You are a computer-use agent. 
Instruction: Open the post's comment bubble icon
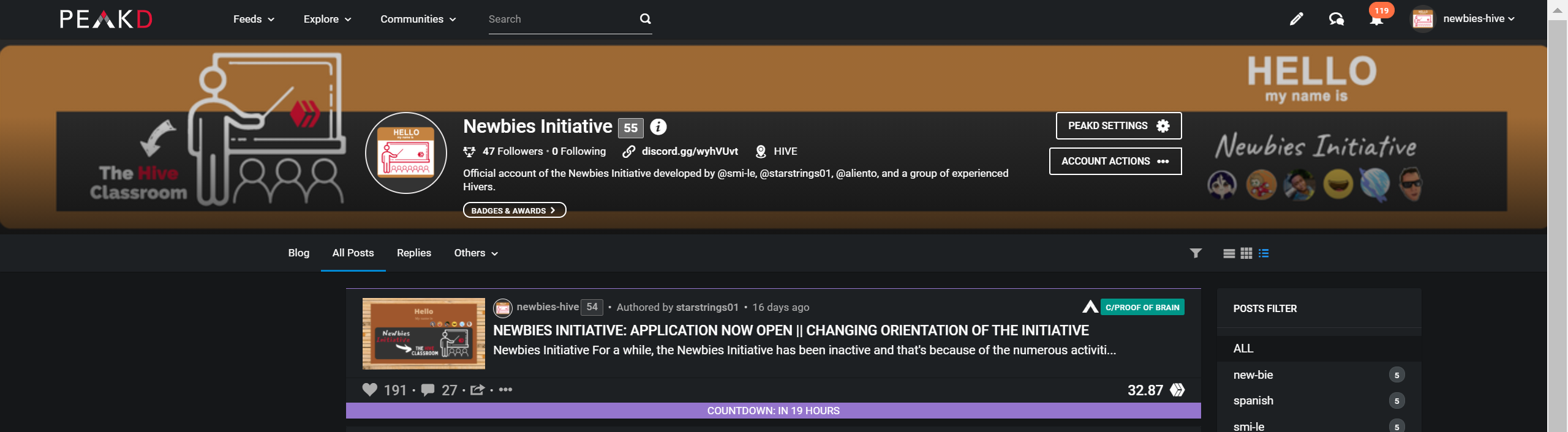(x=428, y=390)
